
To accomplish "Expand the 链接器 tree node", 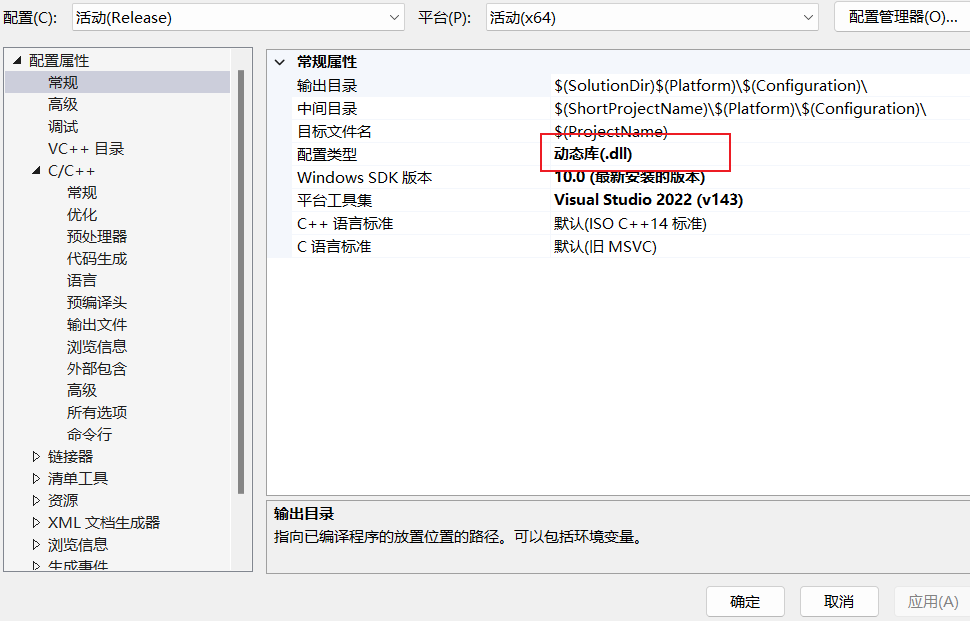I will coord(36,456).
